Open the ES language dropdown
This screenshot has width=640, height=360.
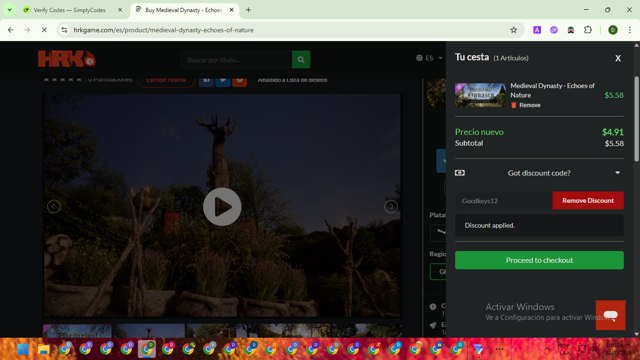pos(429,58)
